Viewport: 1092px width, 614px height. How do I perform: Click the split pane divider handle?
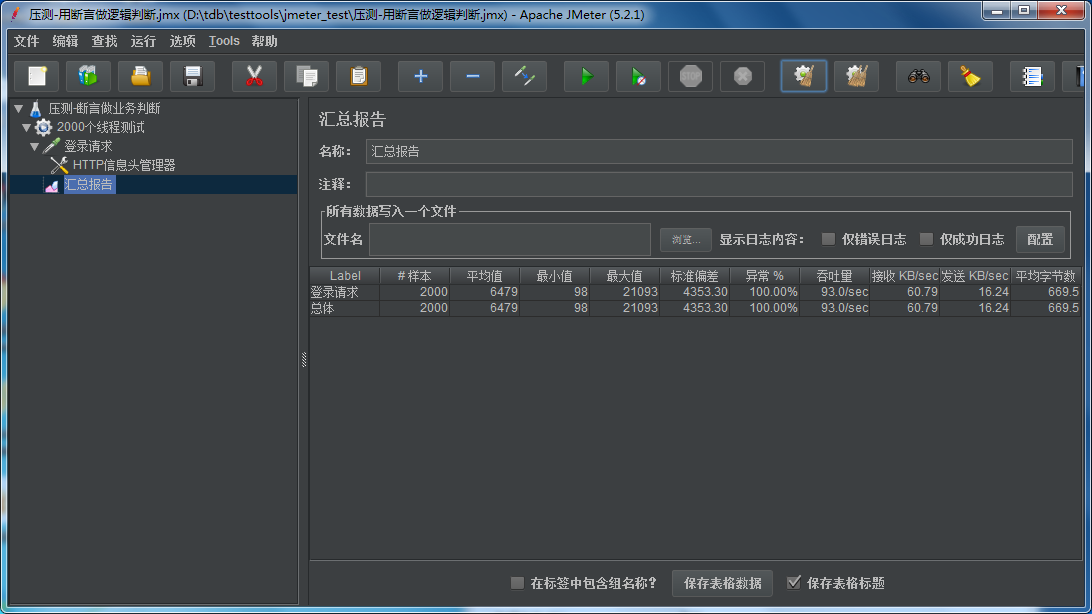point(304,359)
